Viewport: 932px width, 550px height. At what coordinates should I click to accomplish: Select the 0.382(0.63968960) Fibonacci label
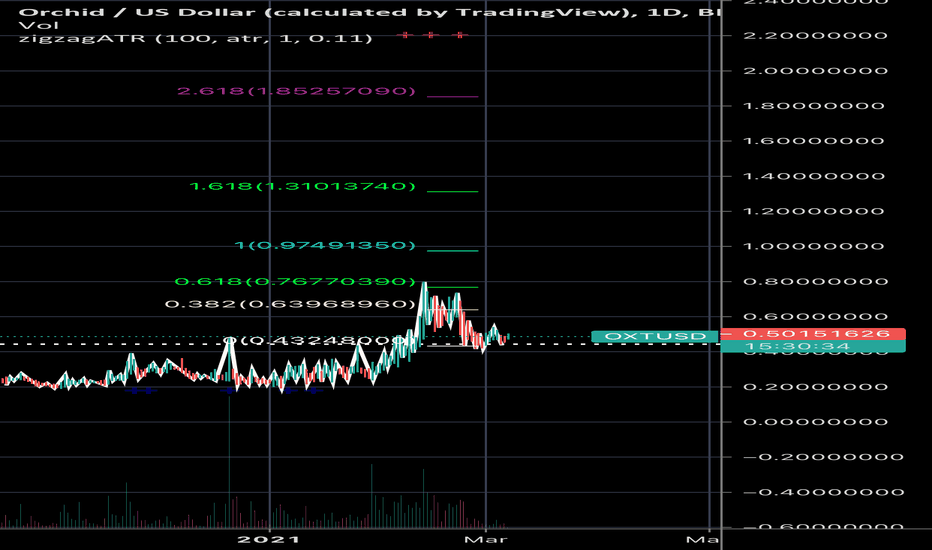point(290,304)
